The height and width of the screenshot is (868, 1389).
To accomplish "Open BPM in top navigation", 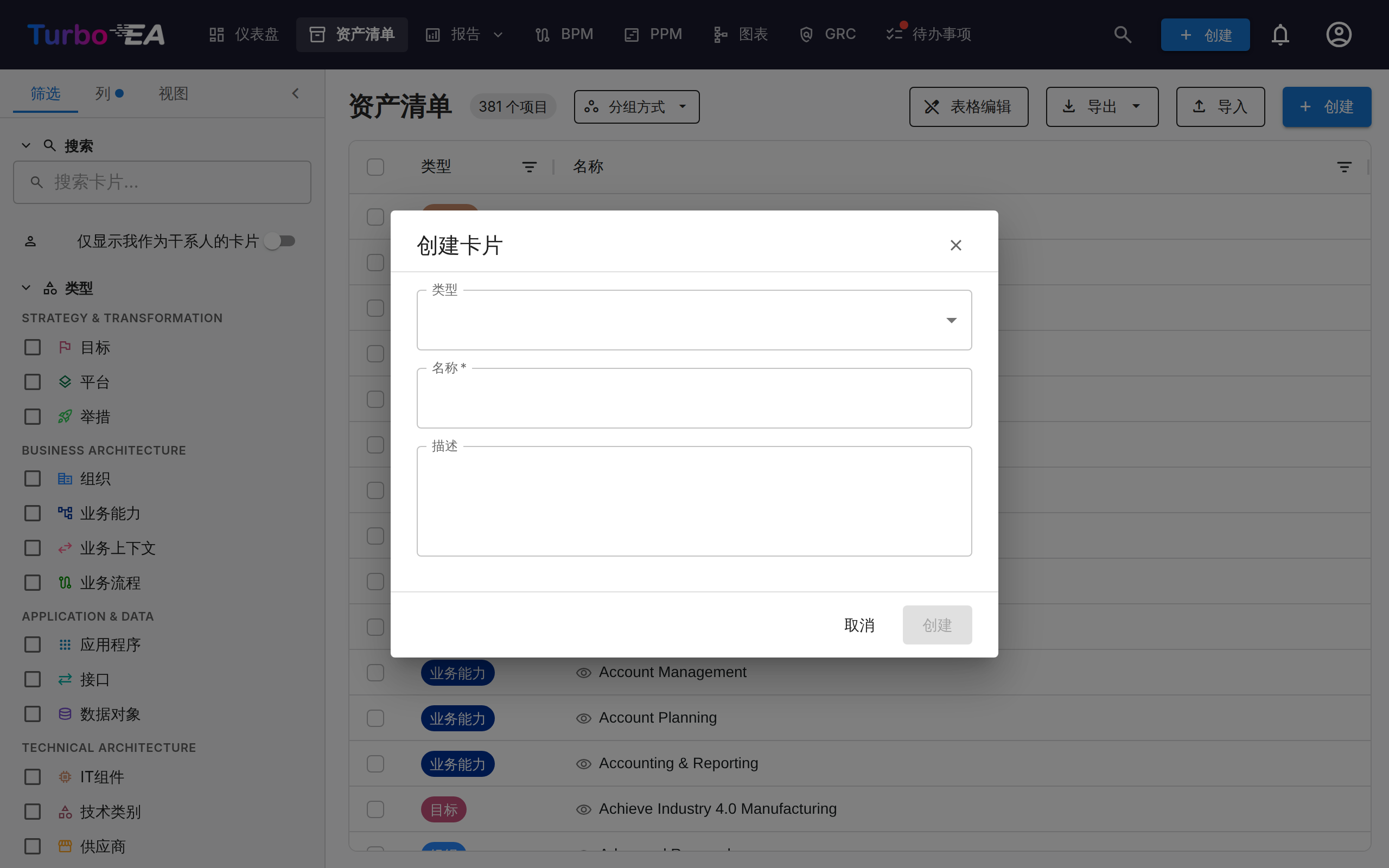I will [x=564, y=34].
